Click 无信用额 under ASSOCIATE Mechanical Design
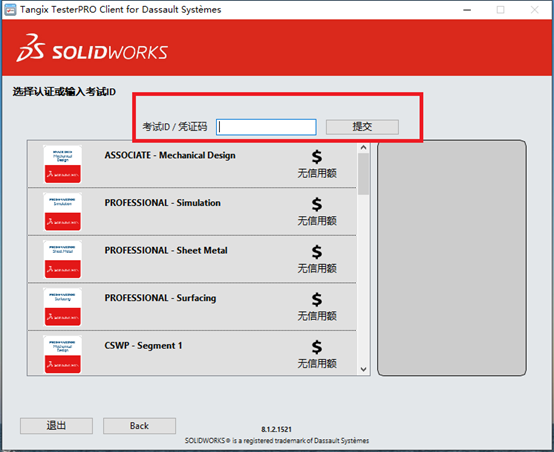The image size is (554, 452). coord(317,173)
